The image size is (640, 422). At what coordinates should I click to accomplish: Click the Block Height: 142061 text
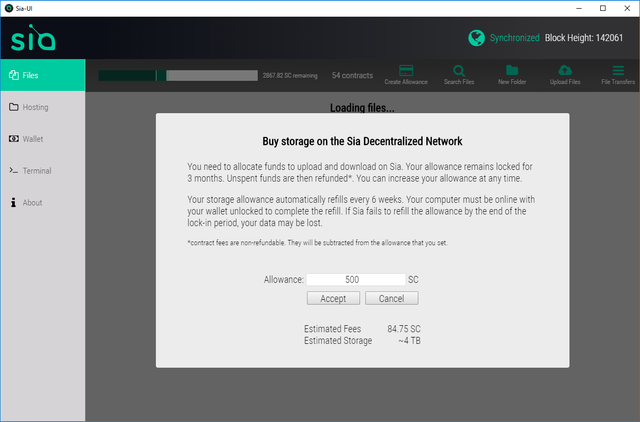[x=584, y=38]
